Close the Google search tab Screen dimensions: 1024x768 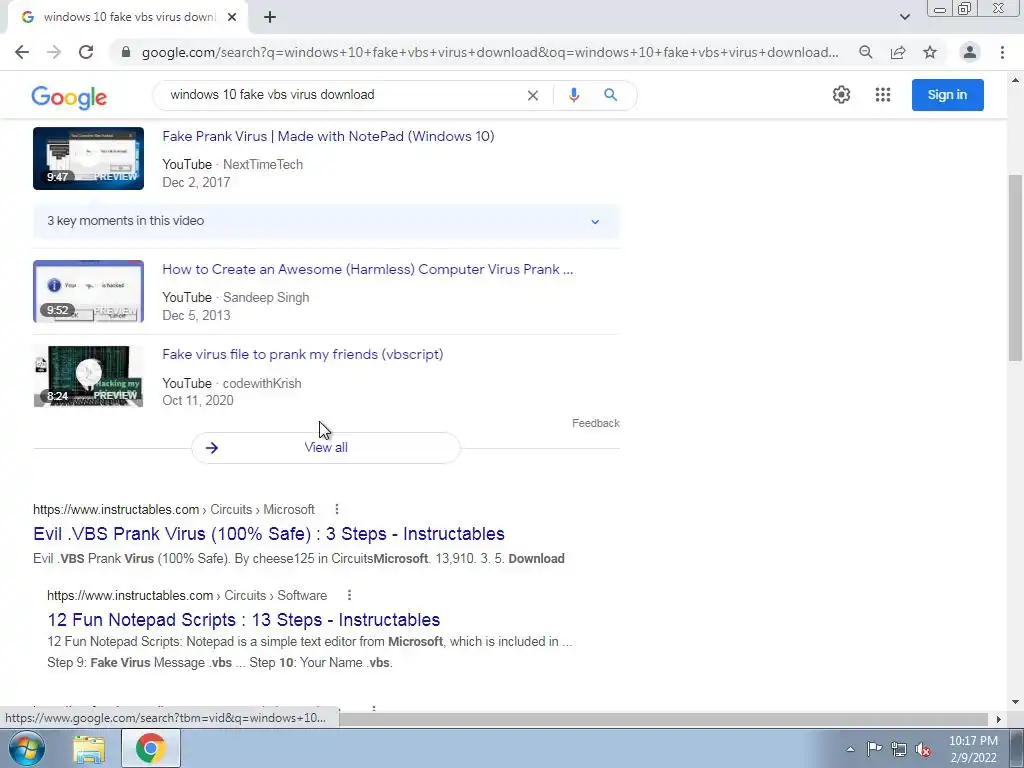[x=232, y=18]
